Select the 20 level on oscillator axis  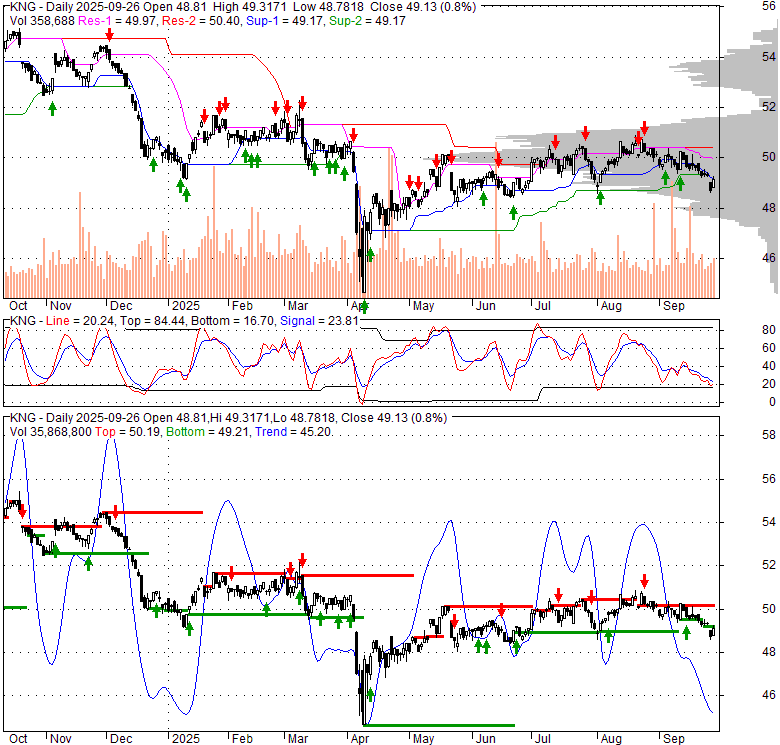pyautogui.click(x=769, y=384)
